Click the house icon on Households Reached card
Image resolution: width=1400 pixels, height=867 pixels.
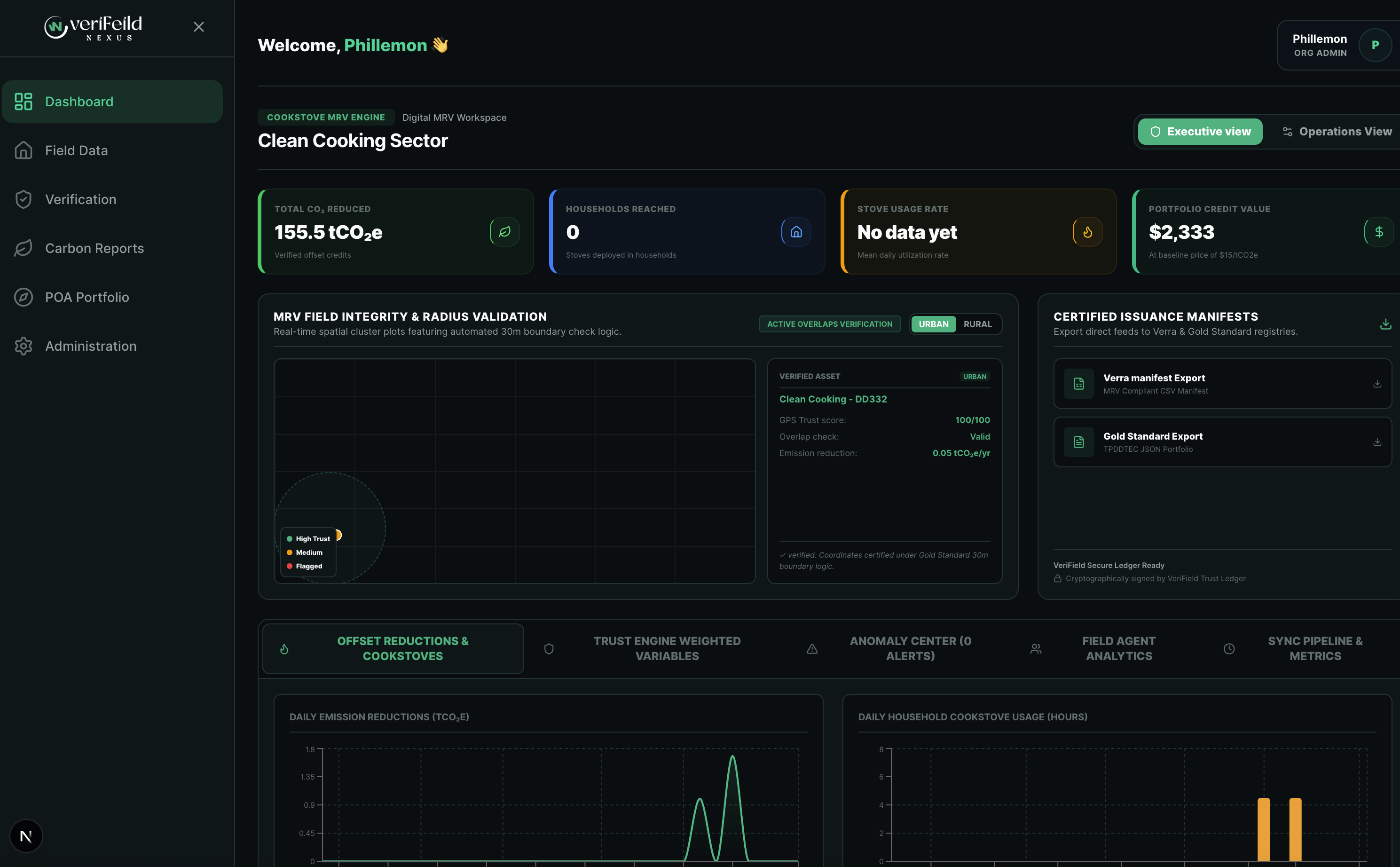(796, 232)
